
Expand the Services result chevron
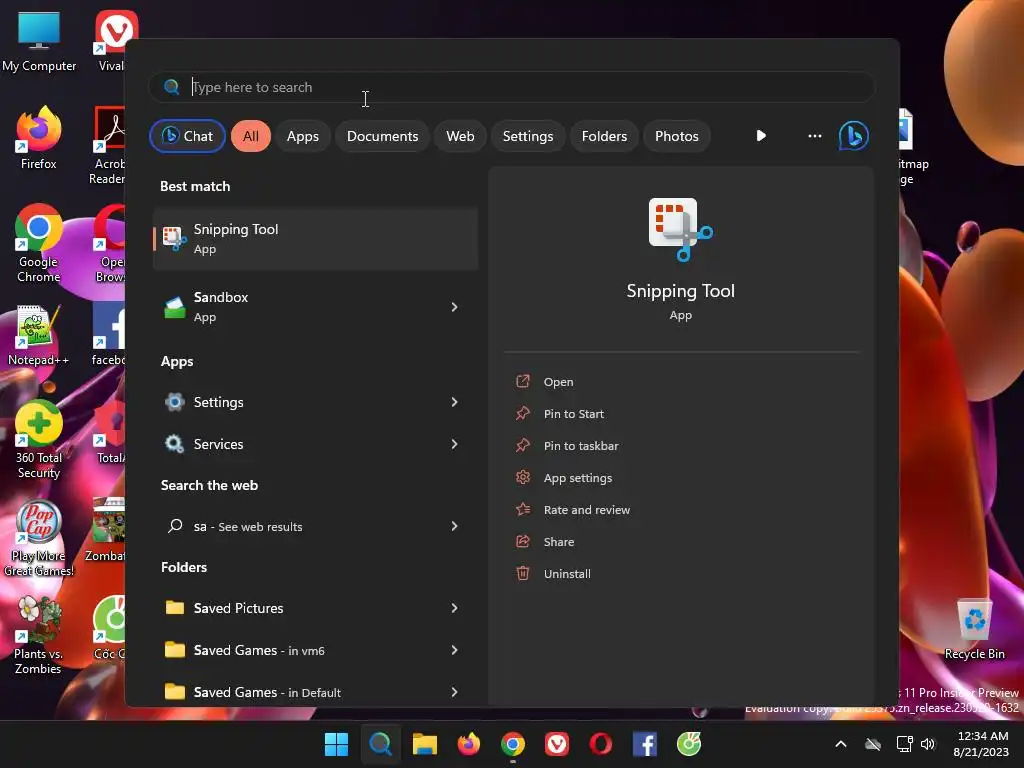click(454, 444)
